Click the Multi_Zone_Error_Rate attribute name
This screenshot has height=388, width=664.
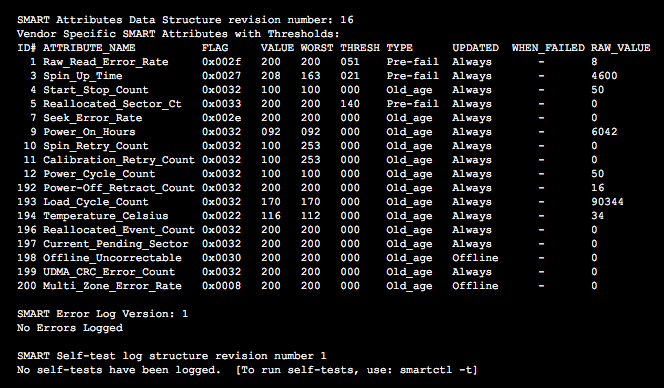tap(112, 285)
